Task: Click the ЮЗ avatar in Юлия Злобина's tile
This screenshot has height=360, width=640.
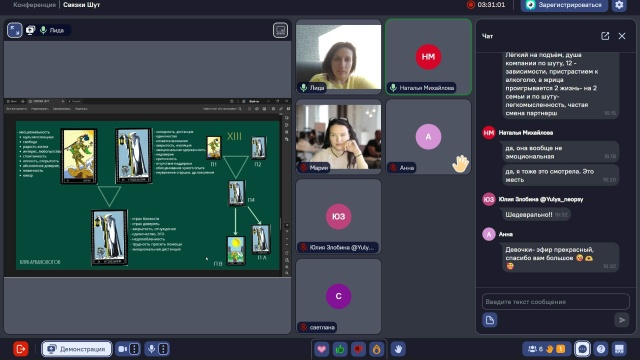Action: (339, 216)
